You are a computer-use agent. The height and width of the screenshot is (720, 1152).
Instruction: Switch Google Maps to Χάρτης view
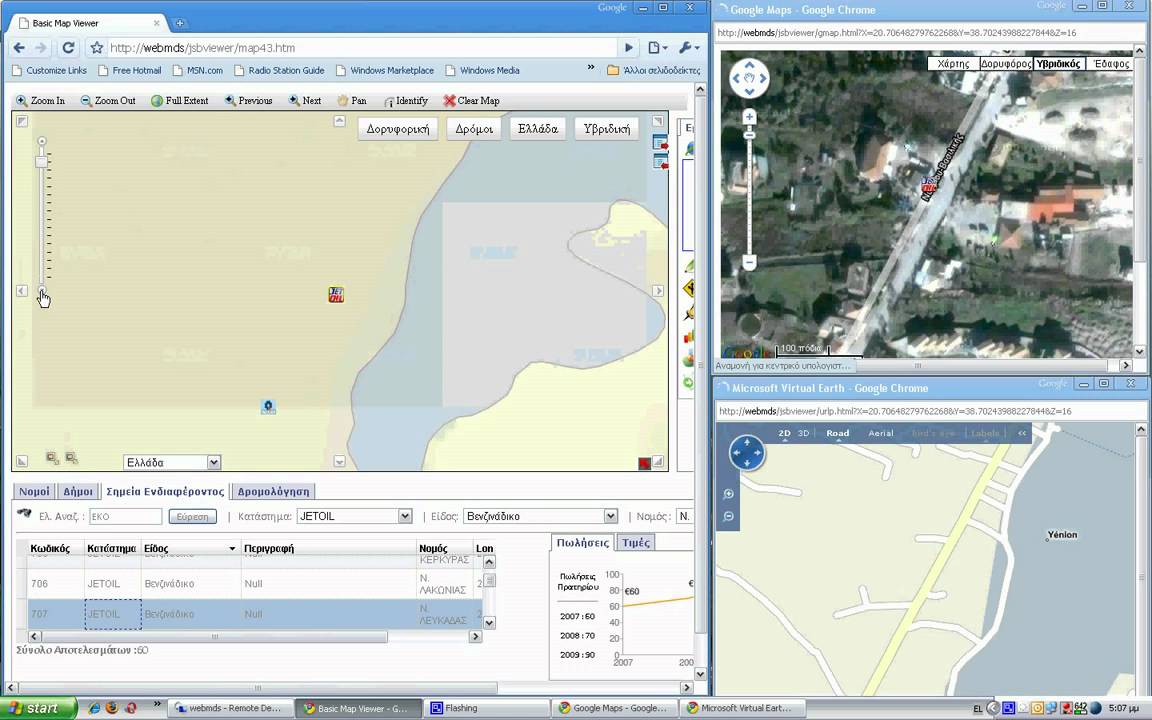point(953,64)
